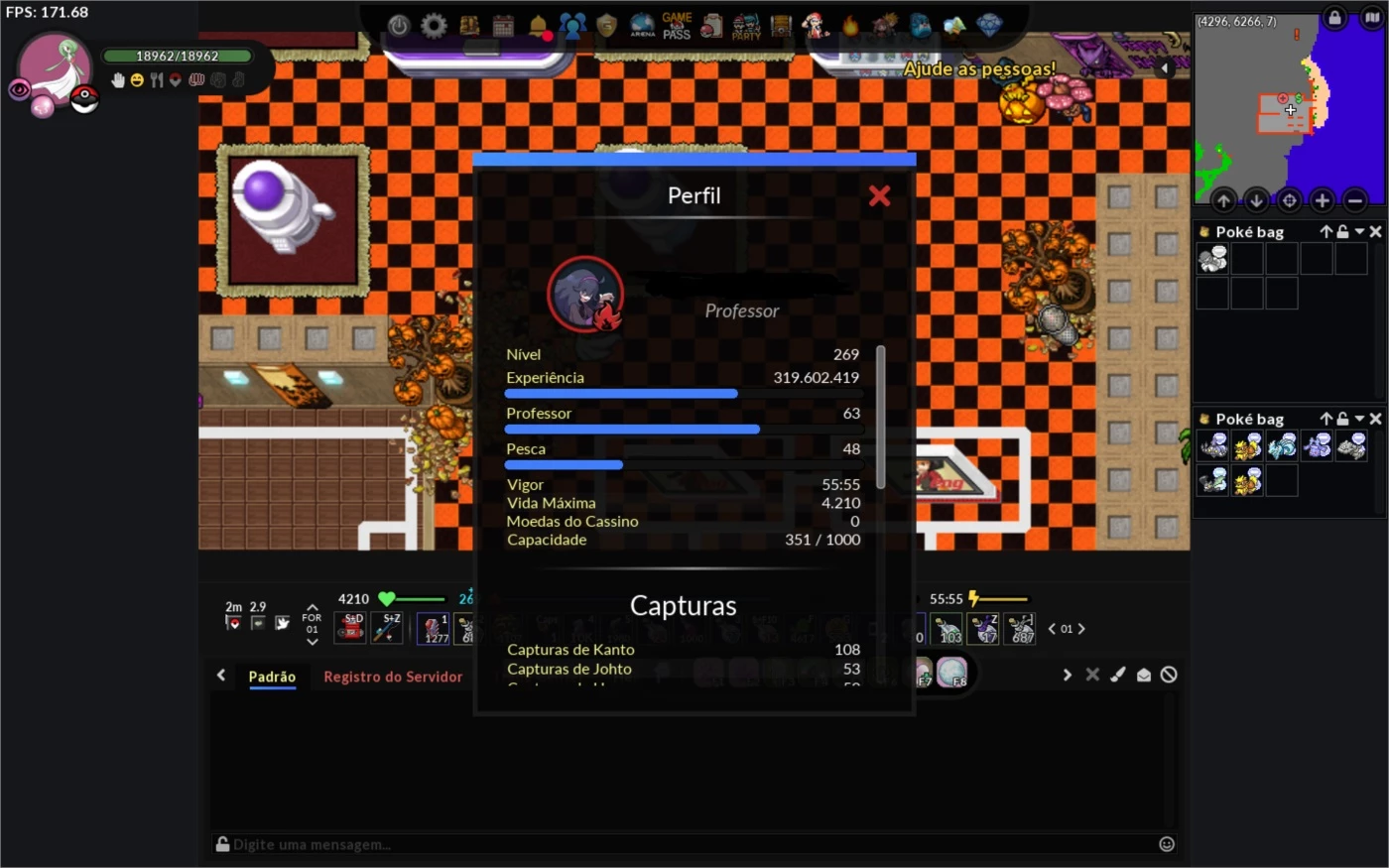Click the brown book/quest icon in toolbar

click(x=469, y=26)
